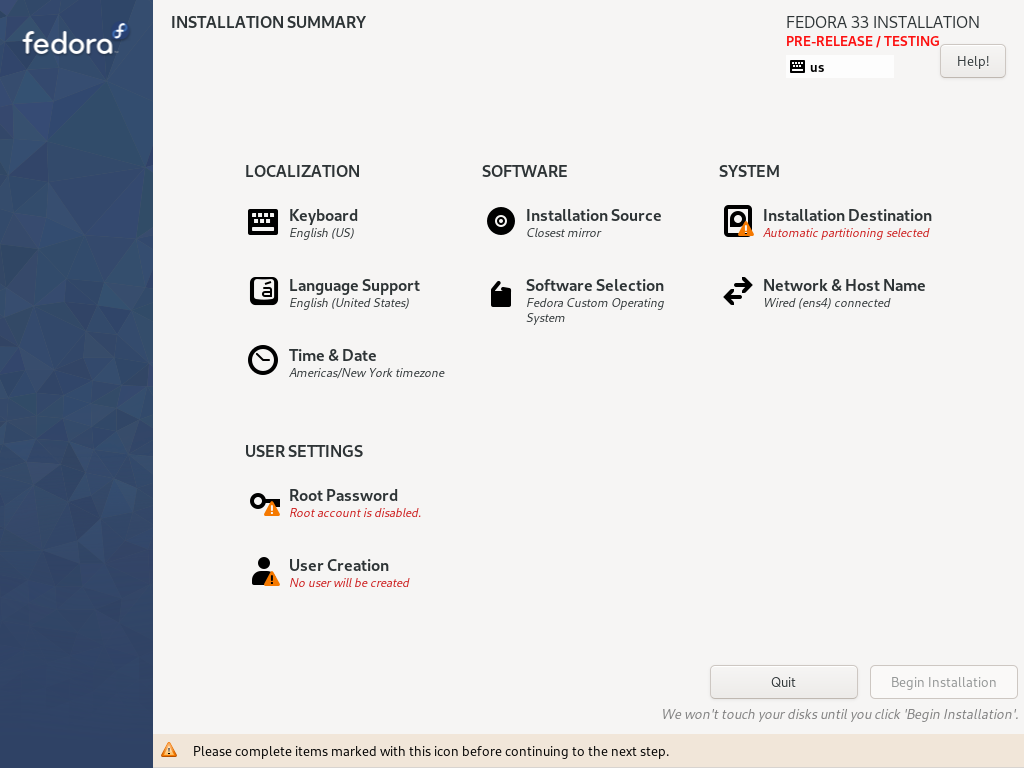Click the LOCALIZATION section heading
1024x768 pixels.
(x=302, y=171)
